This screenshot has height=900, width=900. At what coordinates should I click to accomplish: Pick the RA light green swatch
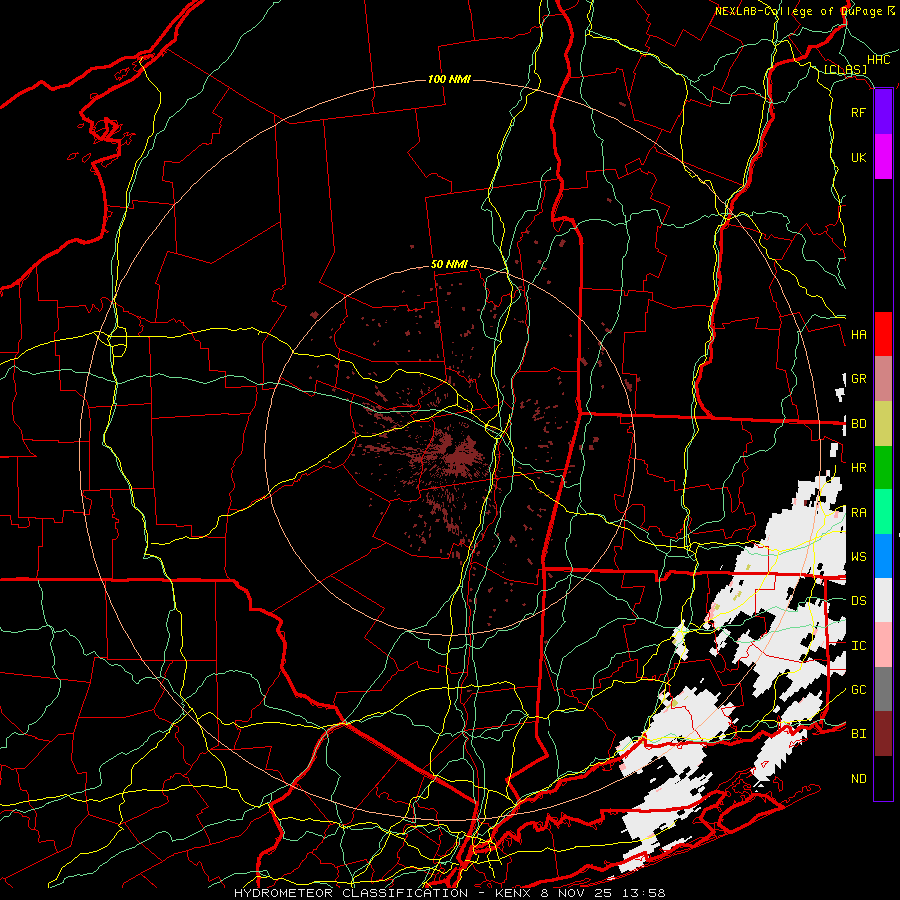point(883,512)
